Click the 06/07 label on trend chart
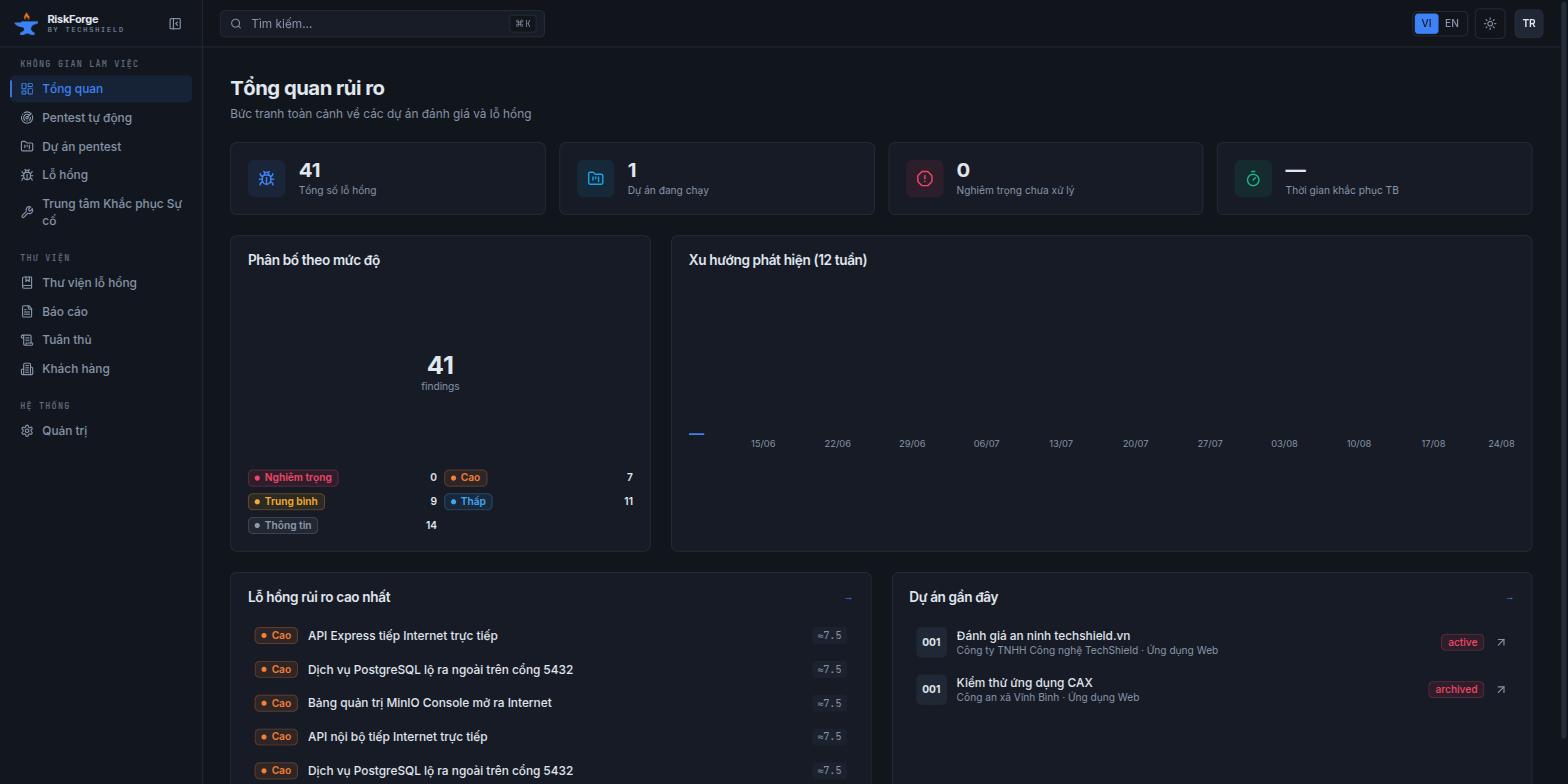The height and width of the screenshot is (784, 1568). [986, 444]
